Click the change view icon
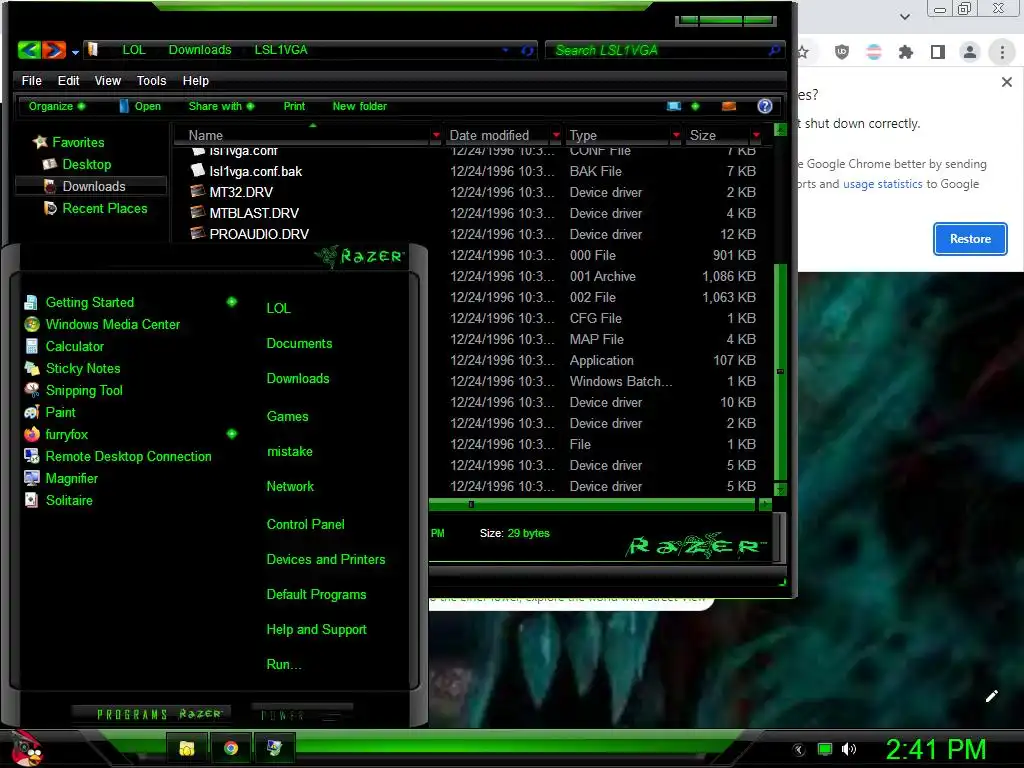 pos(674,106)
